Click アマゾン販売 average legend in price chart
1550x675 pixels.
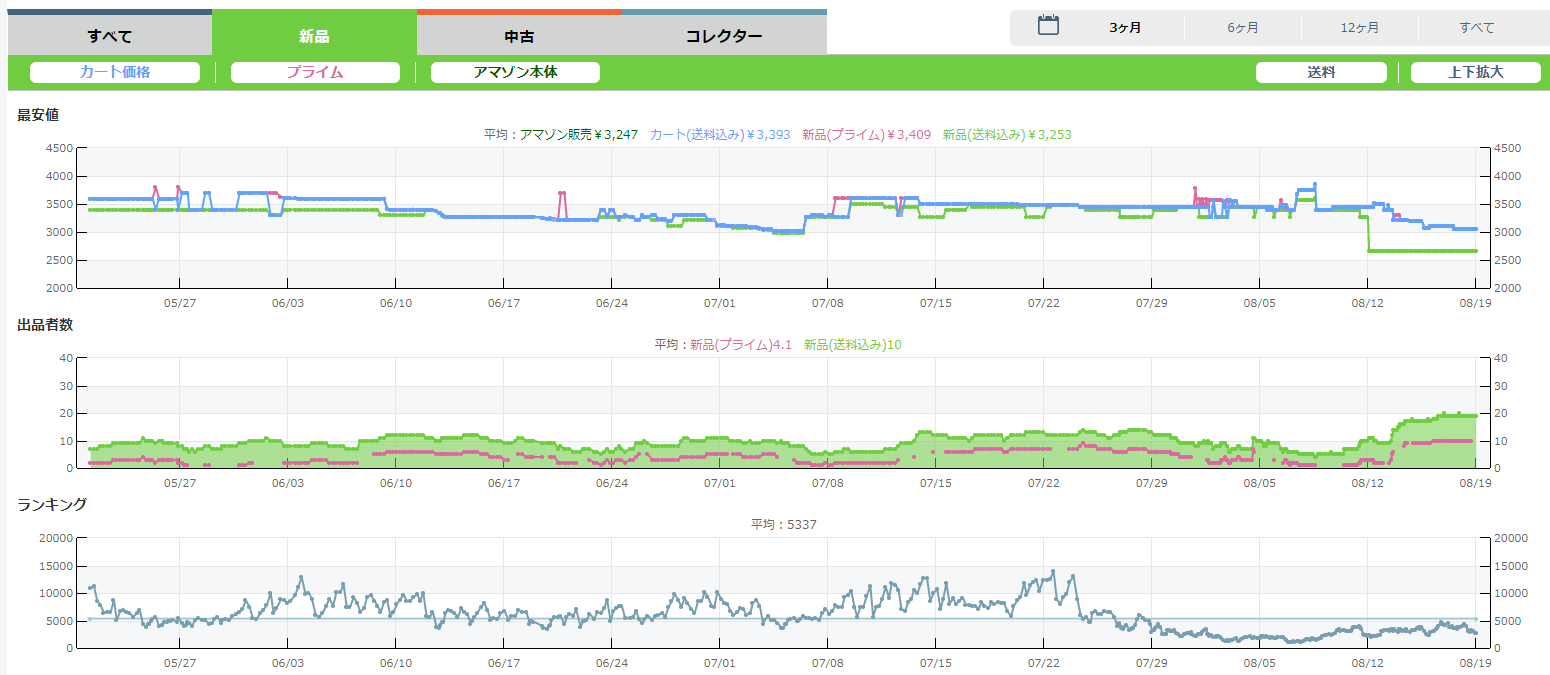point(579,134)
